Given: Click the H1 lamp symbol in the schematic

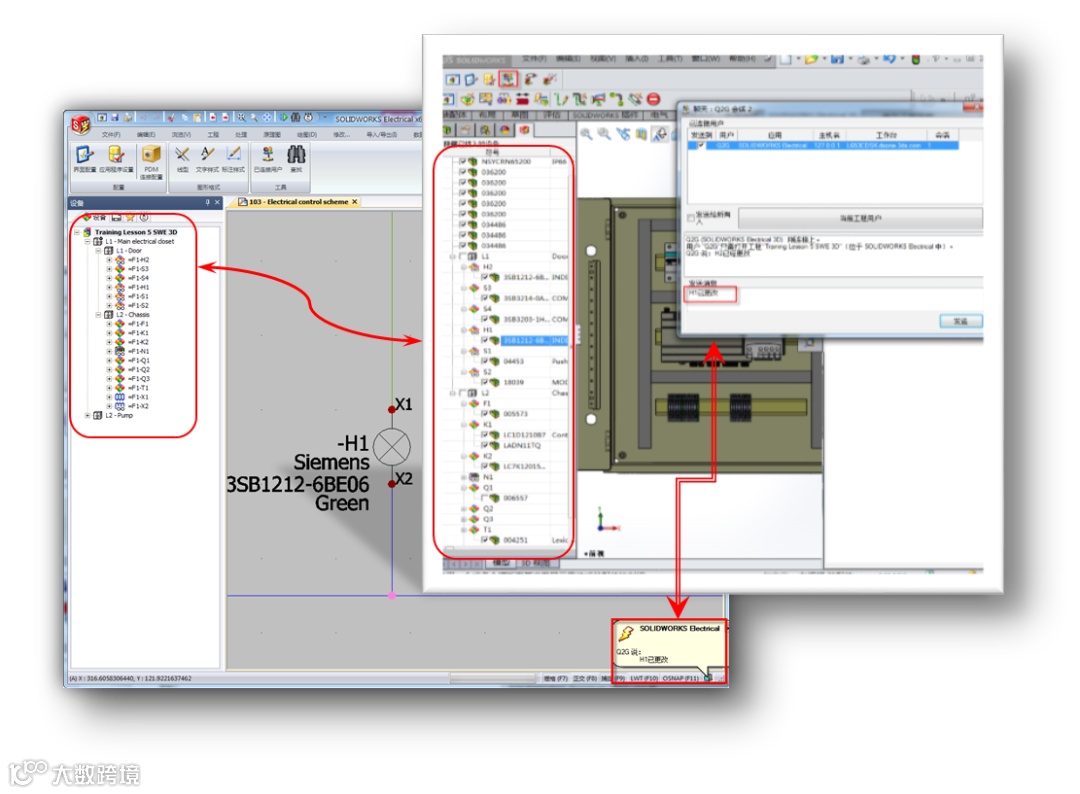Looking at the screenshot, I should [392, 447].
